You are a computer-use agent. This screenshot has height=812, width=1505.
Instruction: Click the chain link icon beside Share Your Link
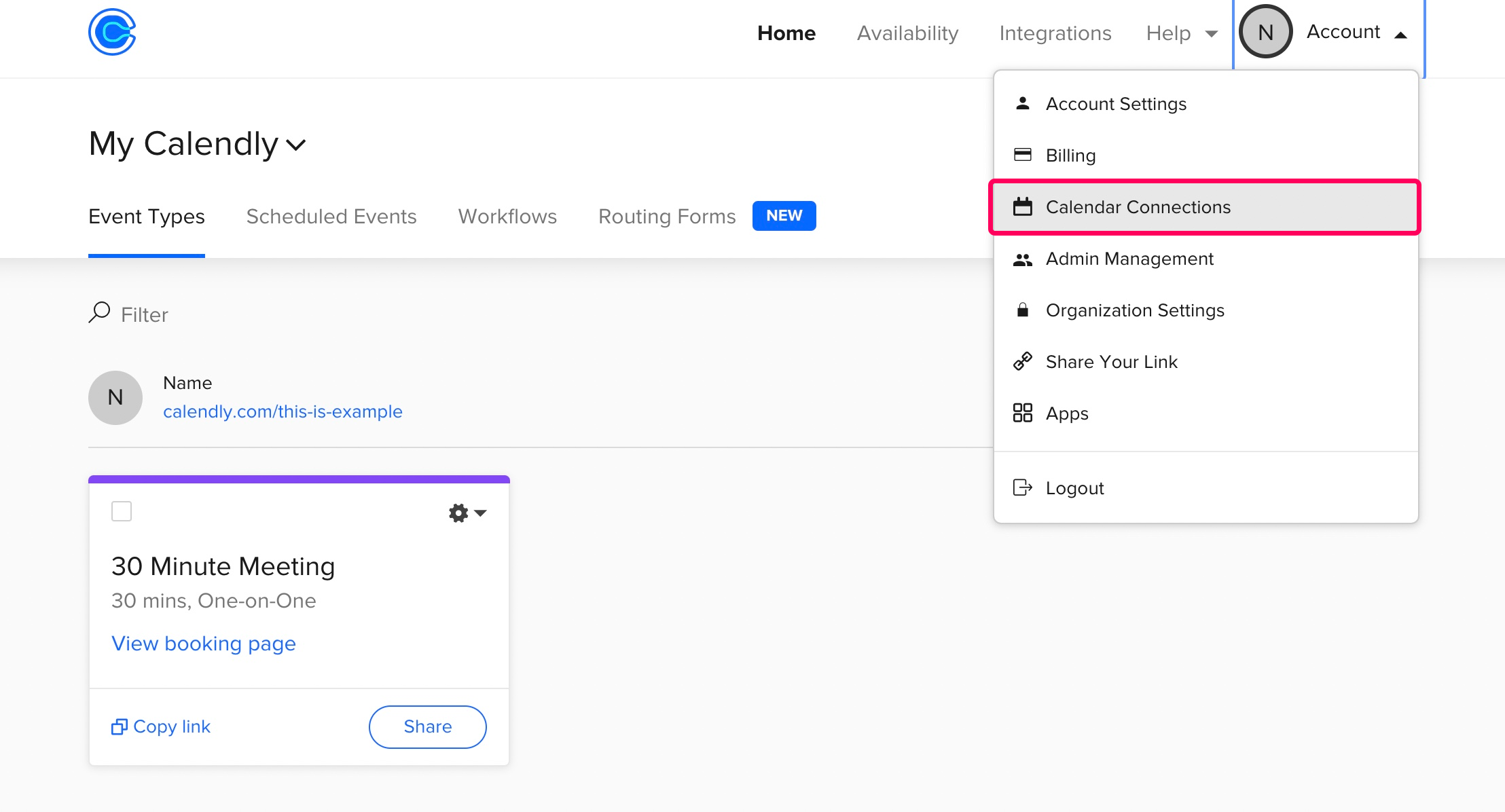point(1023,361)
